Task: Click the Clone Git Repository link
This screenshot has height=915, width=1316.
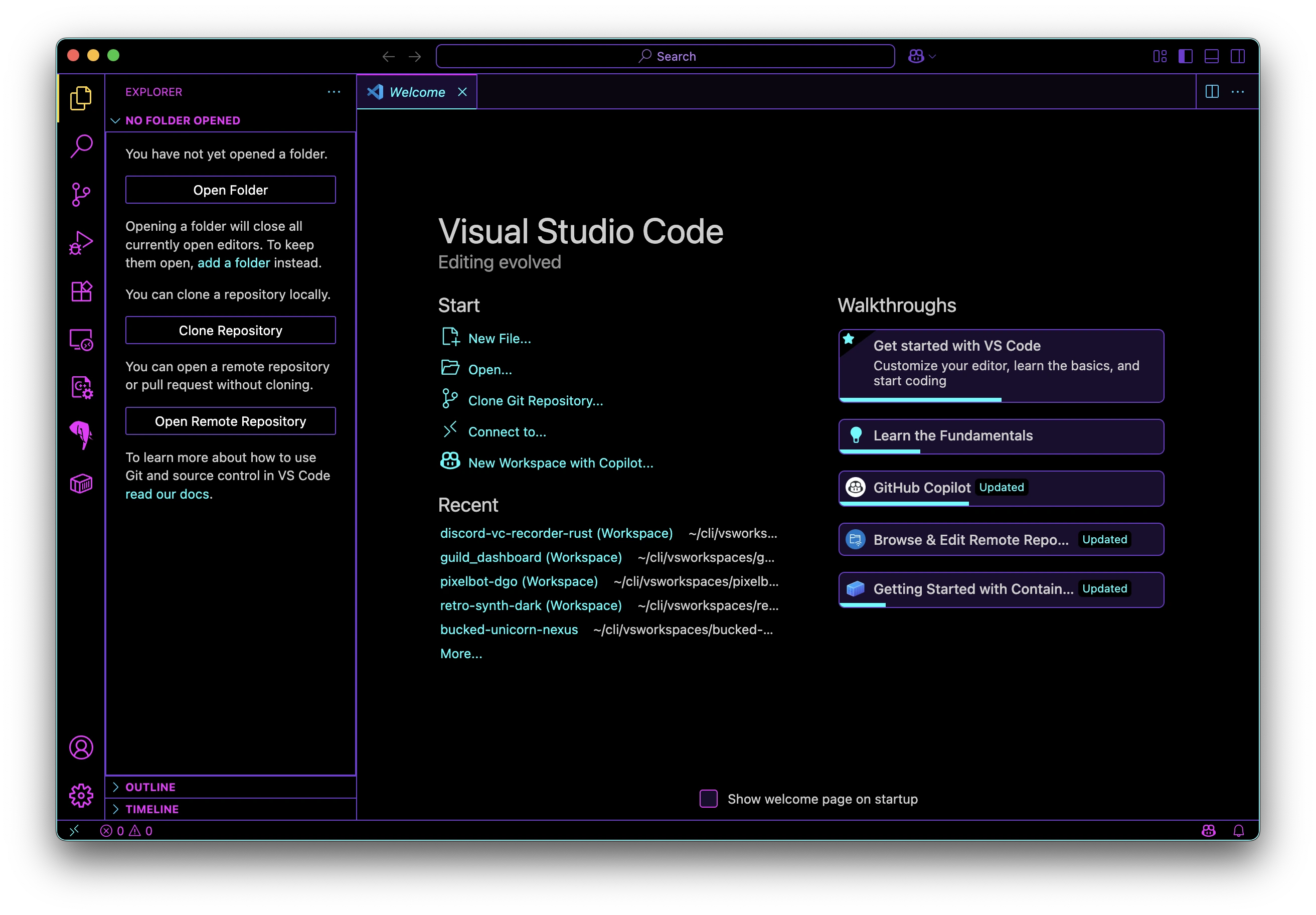Action: pos(535,401)
